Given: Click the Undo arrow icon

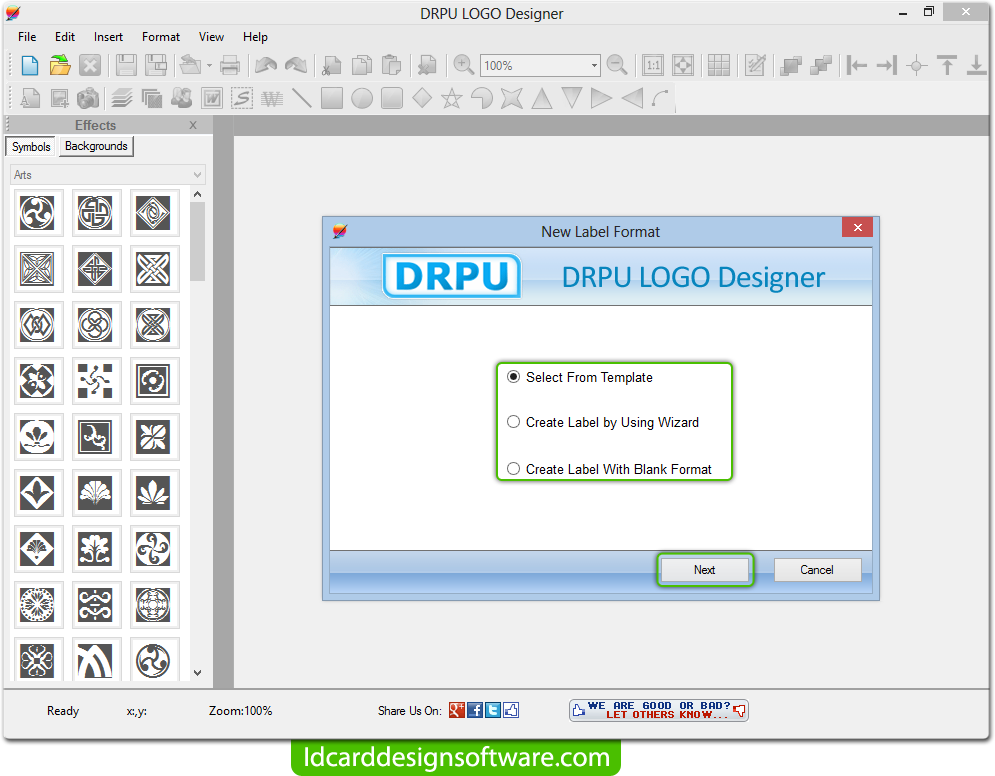Looking at the screenshot, I should tap(267, 64).
